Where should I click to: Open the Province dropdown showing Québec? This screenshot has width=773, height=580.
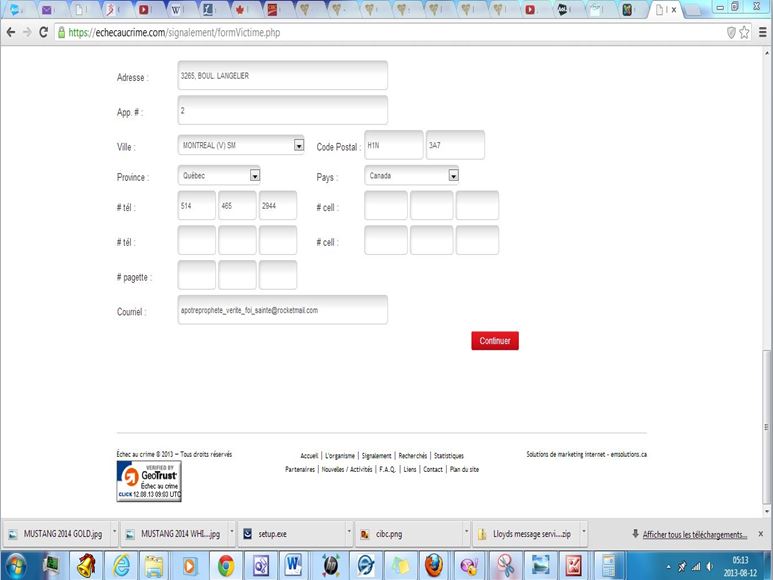(x=254, y=176)
